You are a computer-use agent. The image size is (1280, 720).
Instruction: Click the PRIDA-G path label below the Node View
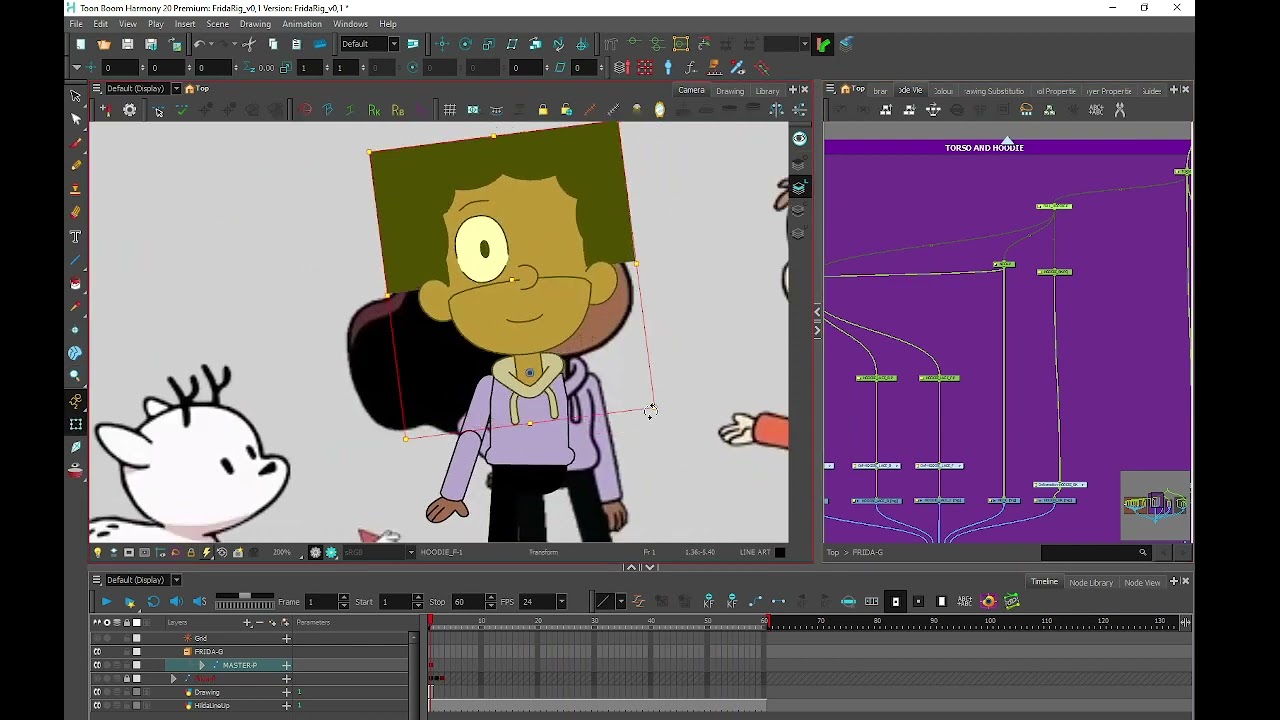coord(867,552)
